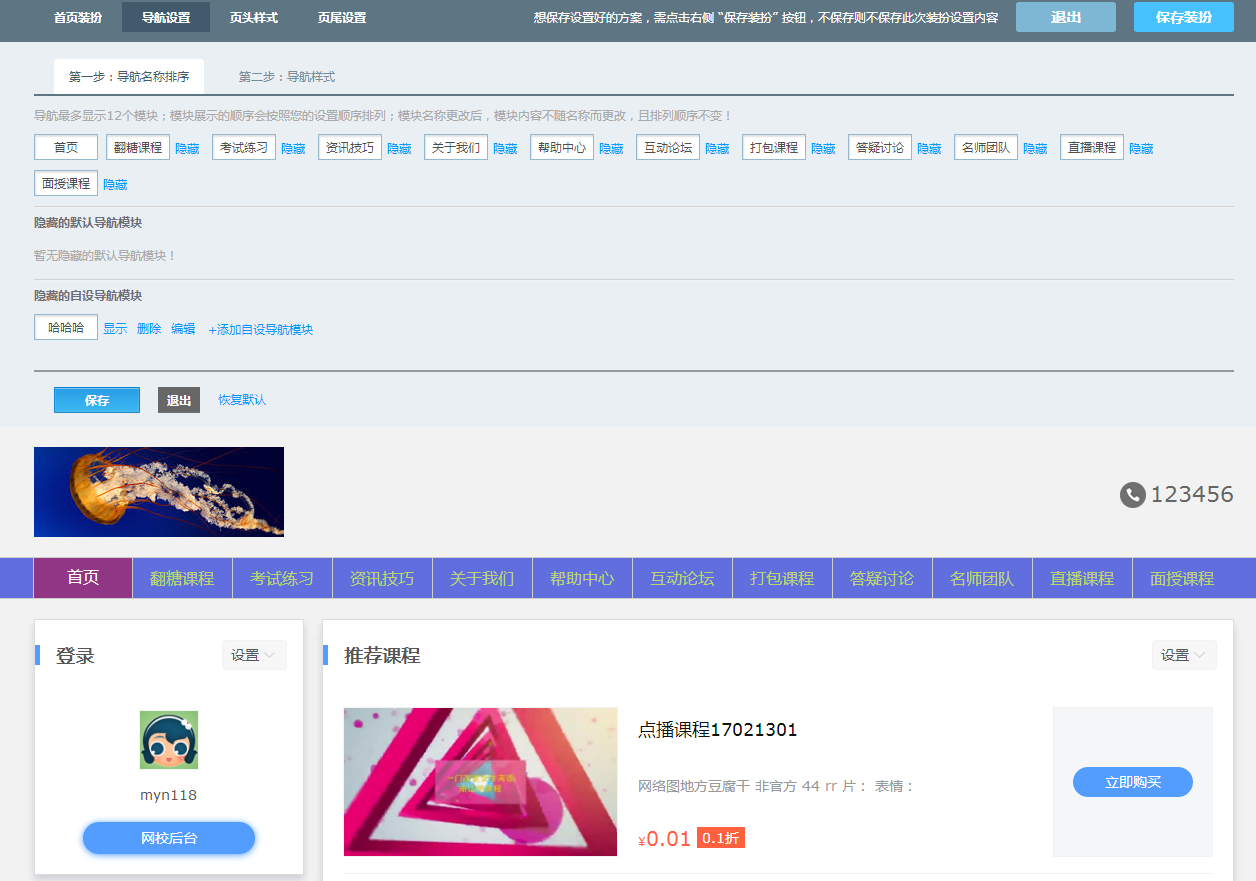Select 考试练习 in the purple navigation bar
Image resolution: width=1256 pixels, height=881 pixels.
(282, 579)
